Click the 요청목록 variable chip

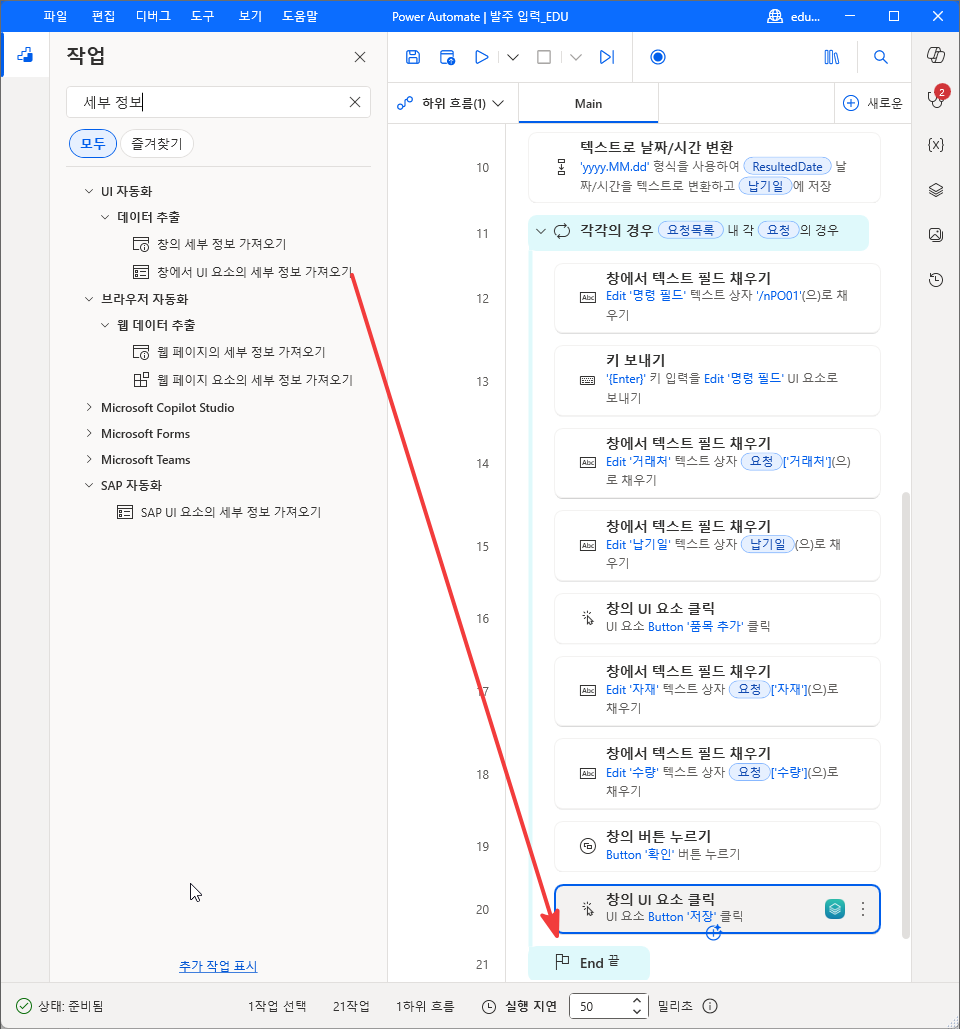coord(690,230)
